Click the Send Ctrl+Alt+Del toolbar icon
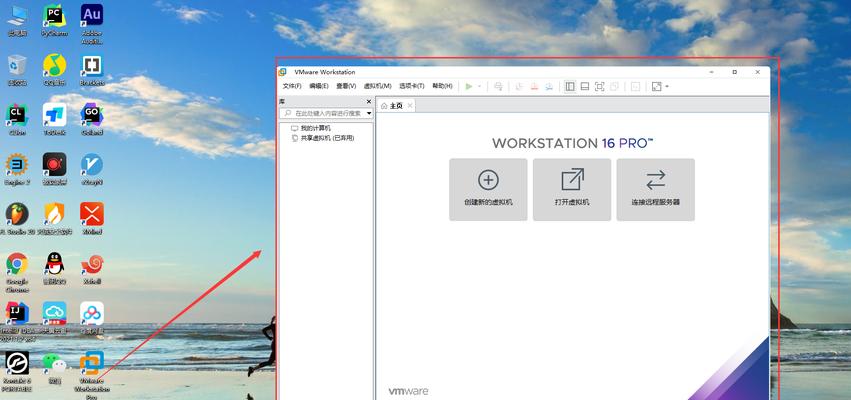This screenshot has height=400, width=851. coord(498,86)
